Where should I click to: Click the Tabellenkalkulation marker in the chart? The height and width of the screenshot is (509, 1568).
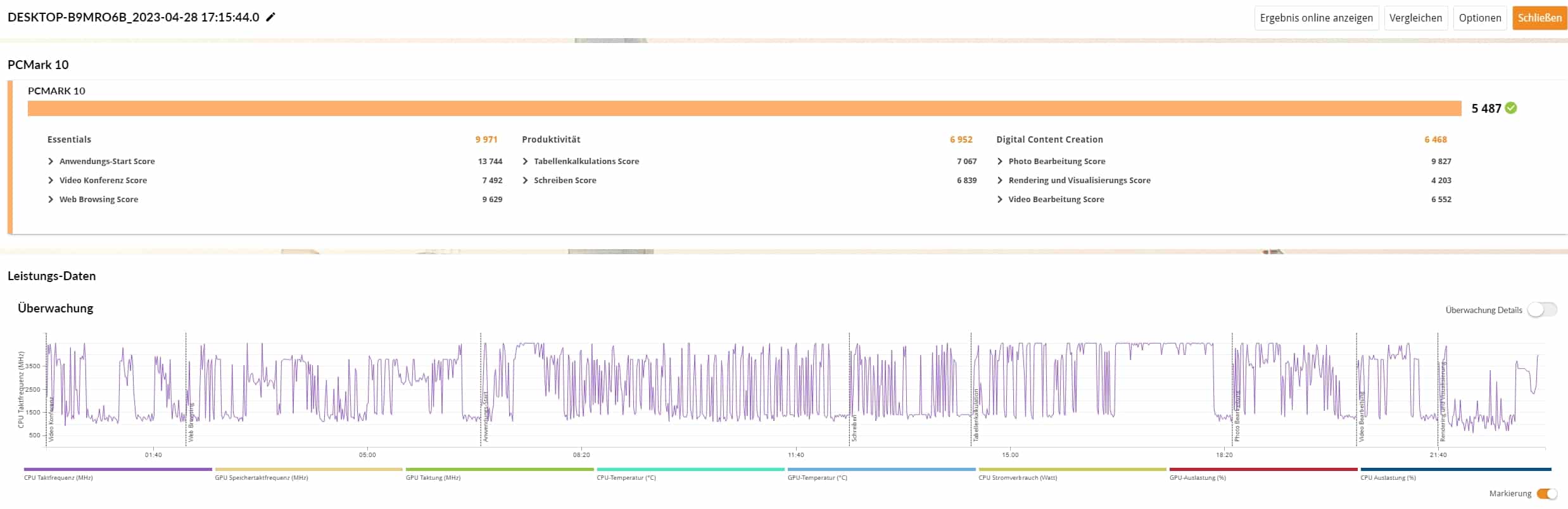click(x=976, y=415)
